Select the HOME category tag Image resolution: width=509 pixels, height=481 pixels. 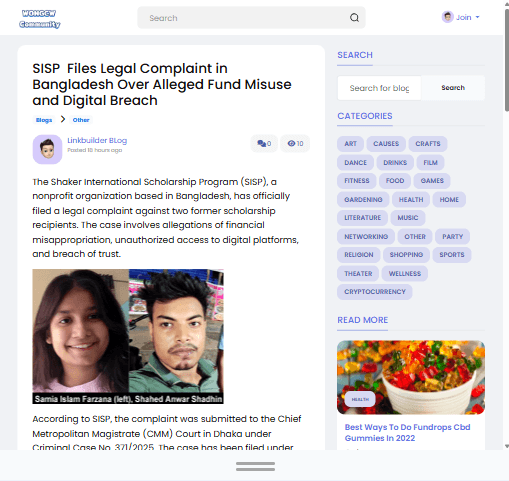pyautogui.click(x=449, y=200)
